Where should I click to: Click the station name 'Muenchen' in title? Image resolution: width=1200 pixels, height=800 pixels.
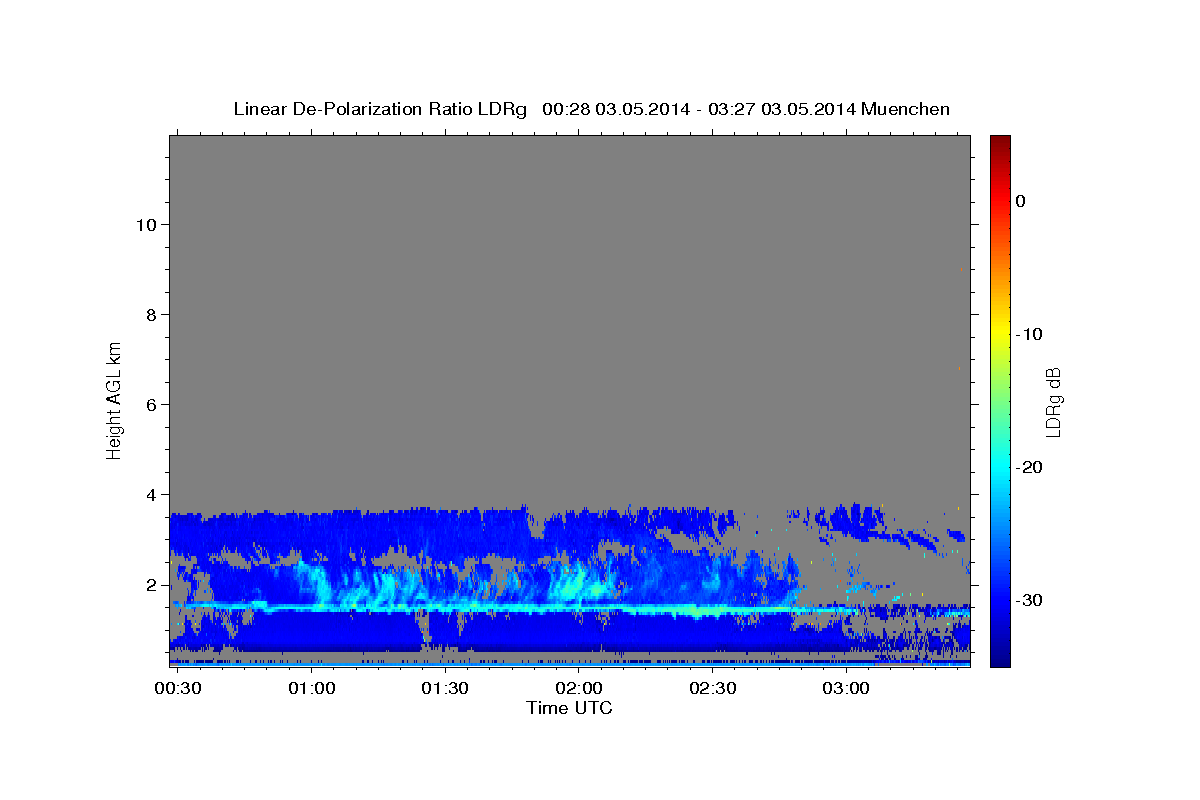tap(905, 109)
